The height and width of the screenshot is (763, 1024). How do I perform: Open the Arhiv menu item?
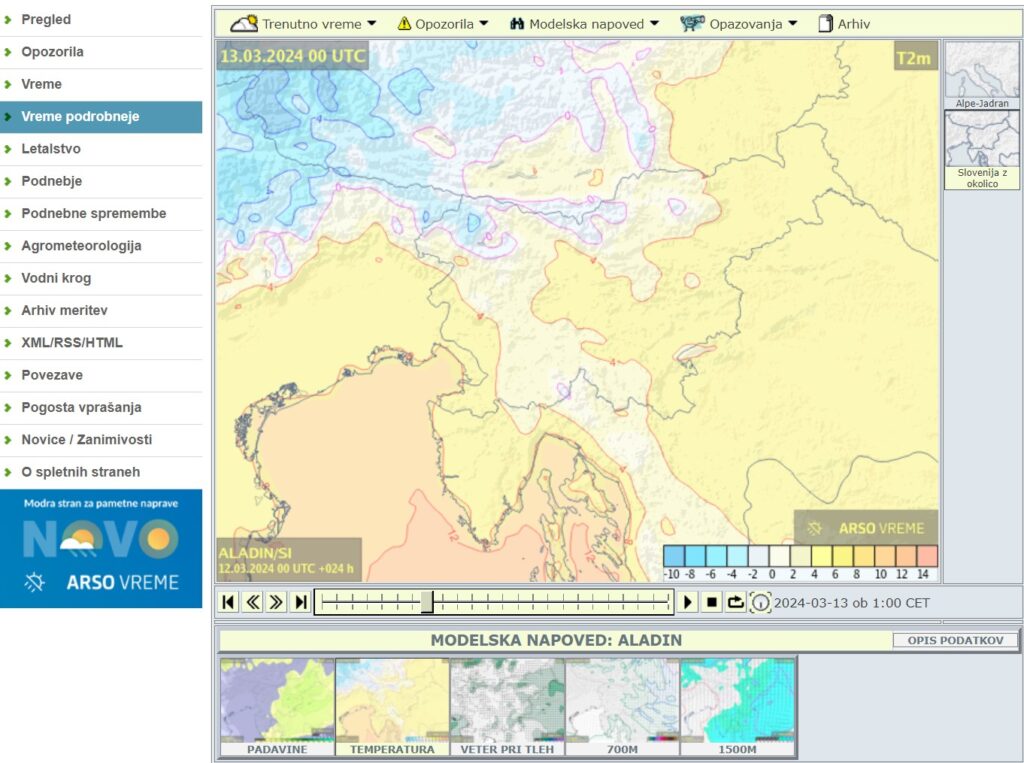844,24
